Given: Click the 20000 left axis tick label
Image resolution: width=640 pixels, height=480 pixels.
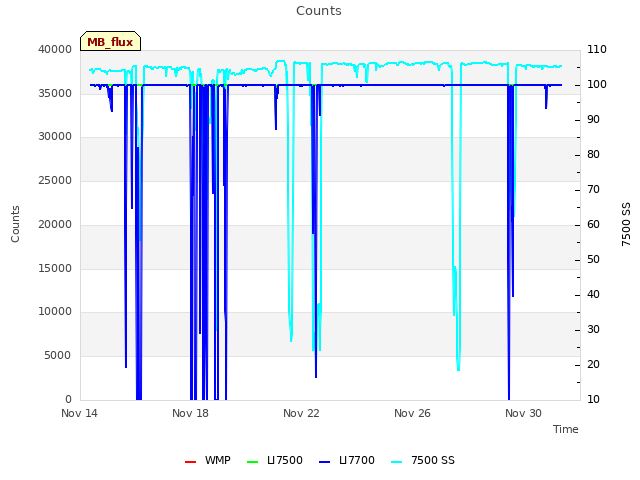Looking at the screenshot, I should pyautogui.click(x=55, y=224).
